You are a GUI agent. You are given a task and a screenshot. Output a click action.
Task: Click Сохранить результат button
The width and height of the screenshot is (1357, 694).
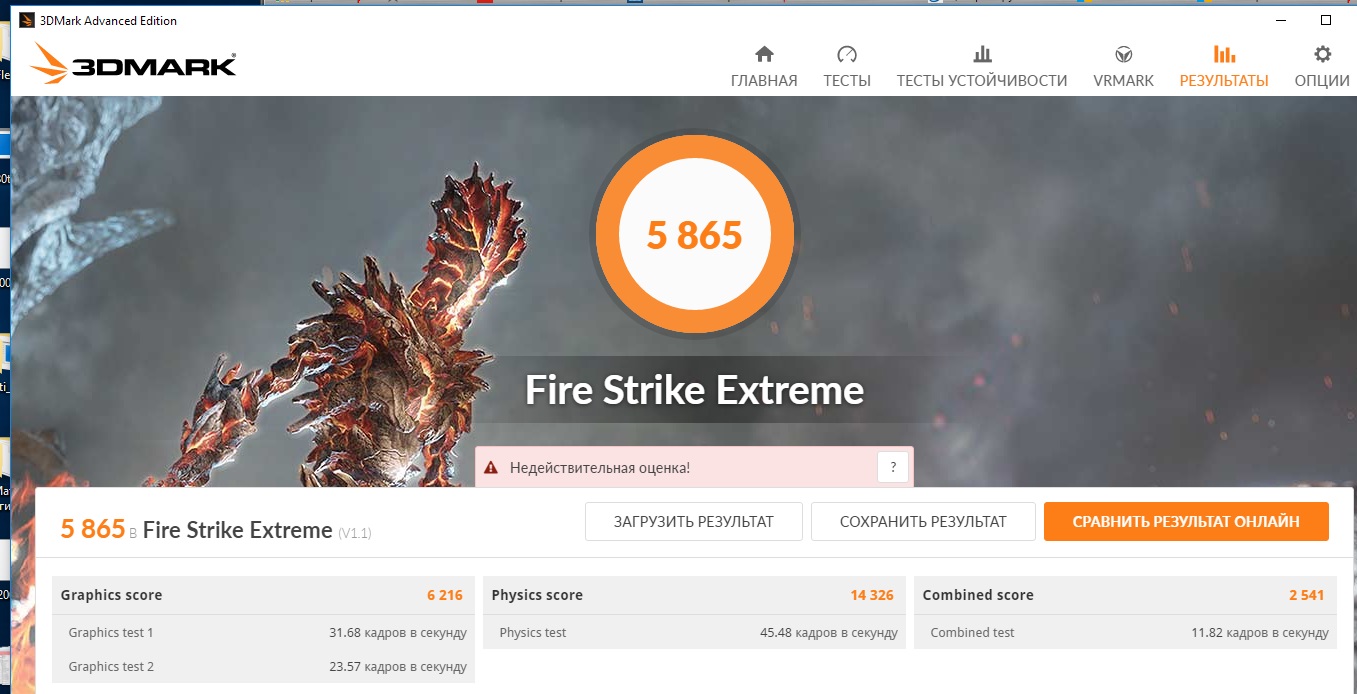[x=923, y=521]
